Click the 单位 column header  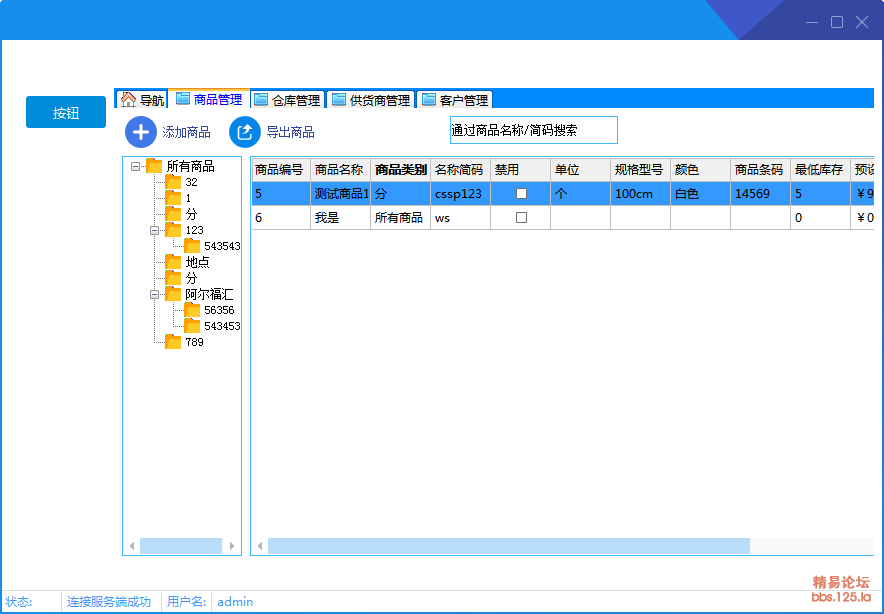(x=580, y=170)
